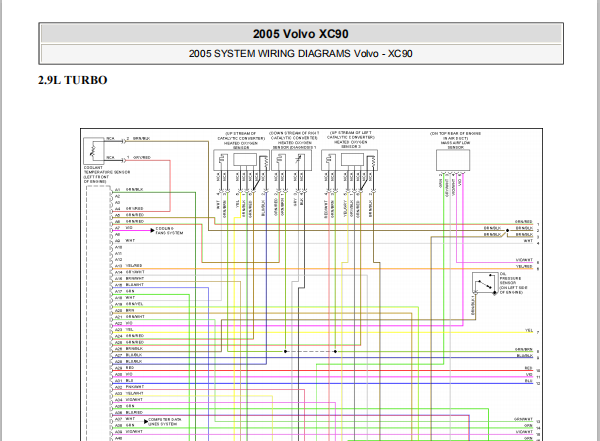Click pin 'A36 BLU/RED' connector label
Image resolution: width=600 pixels, height=441 pixels.
[x=129, y=413]
